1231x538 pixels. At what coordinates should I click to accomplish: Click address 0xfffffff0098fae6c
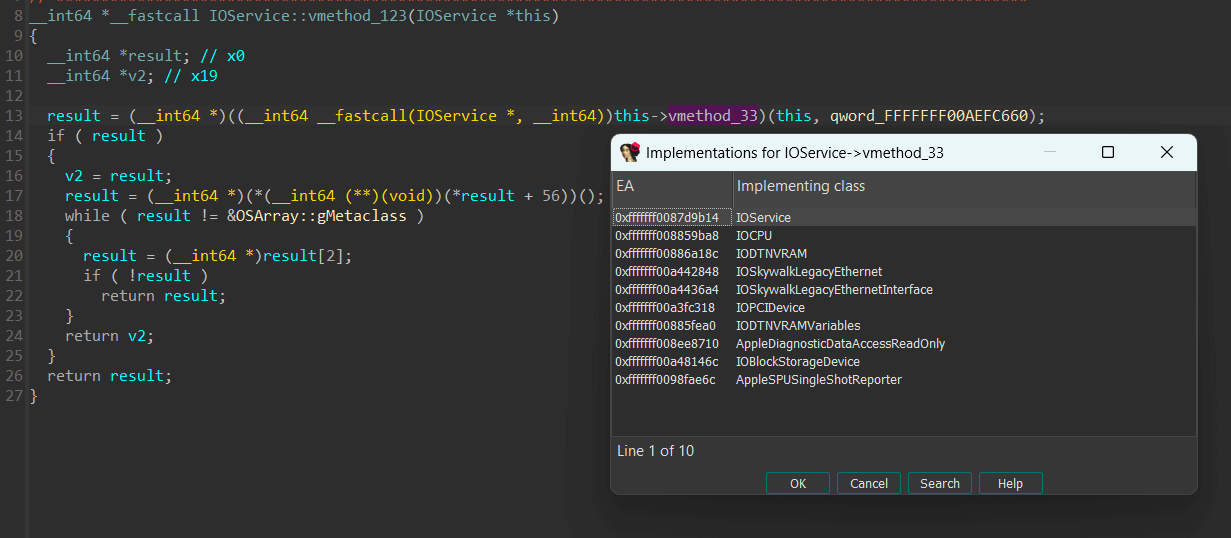[x=666, y=379]
